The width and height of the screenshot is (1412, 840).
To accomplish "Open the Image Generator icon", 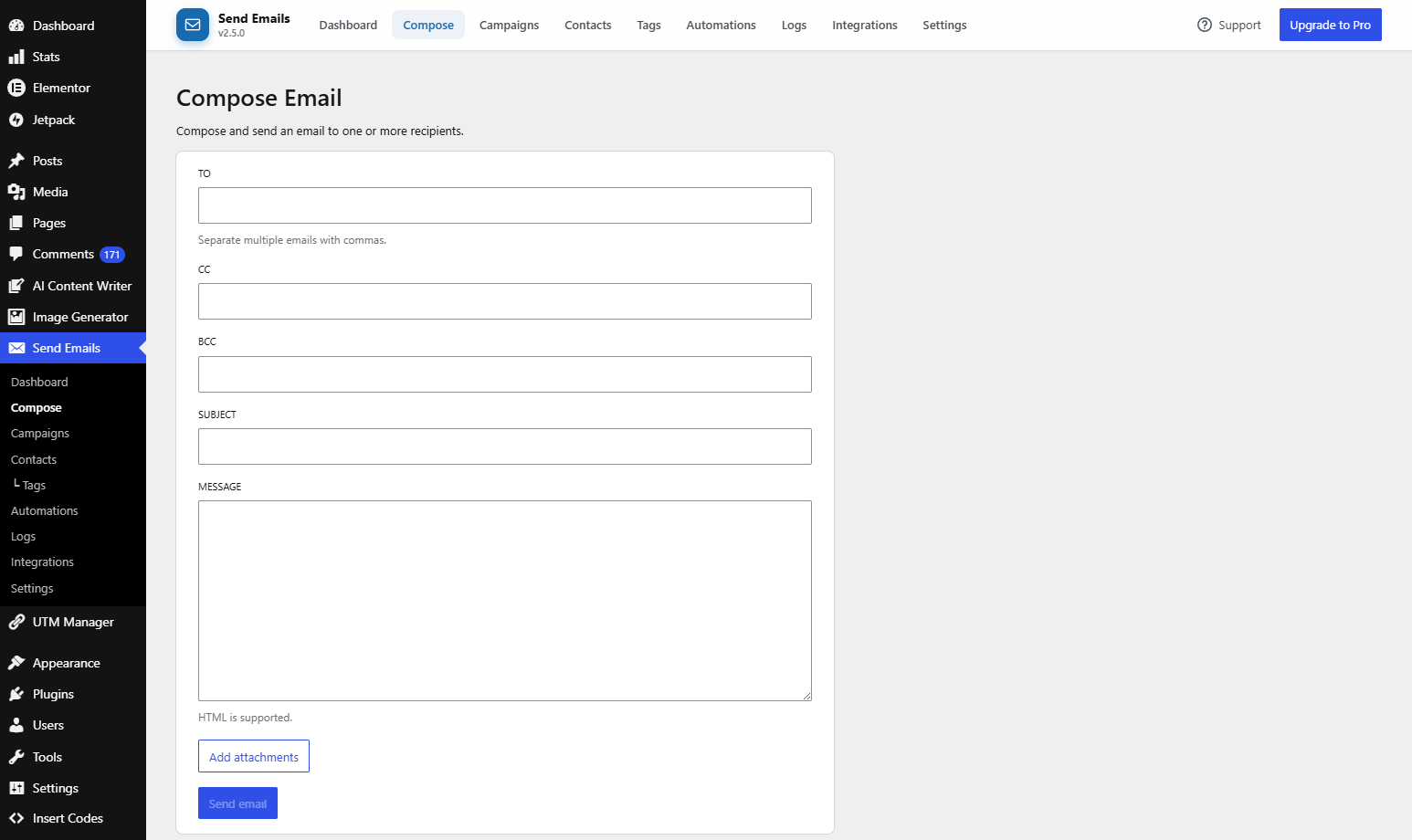I will 16,317.
